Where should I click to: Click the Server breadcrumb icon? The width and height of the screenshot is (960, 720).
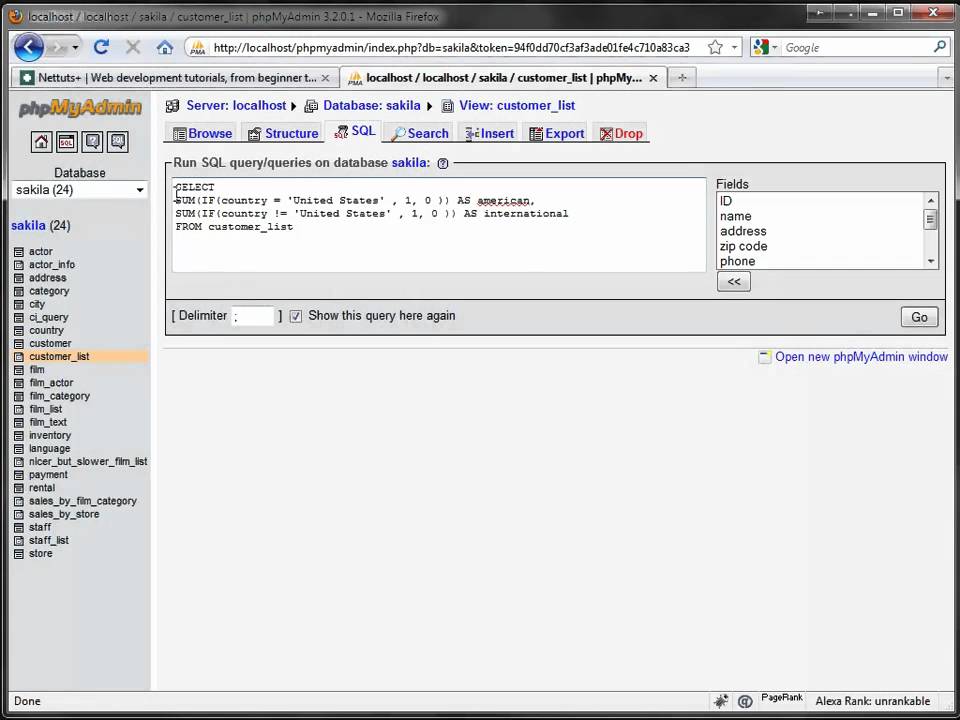click(173, 106)
